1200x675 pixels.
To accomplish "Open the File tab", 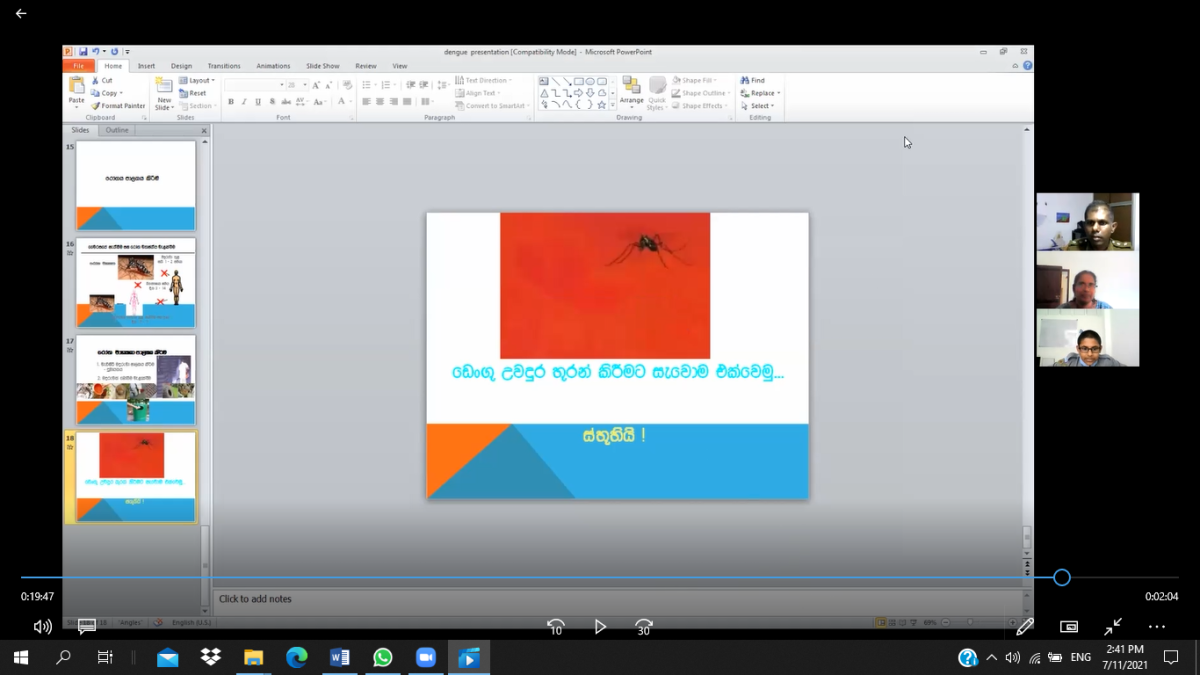I will point(78,66).
